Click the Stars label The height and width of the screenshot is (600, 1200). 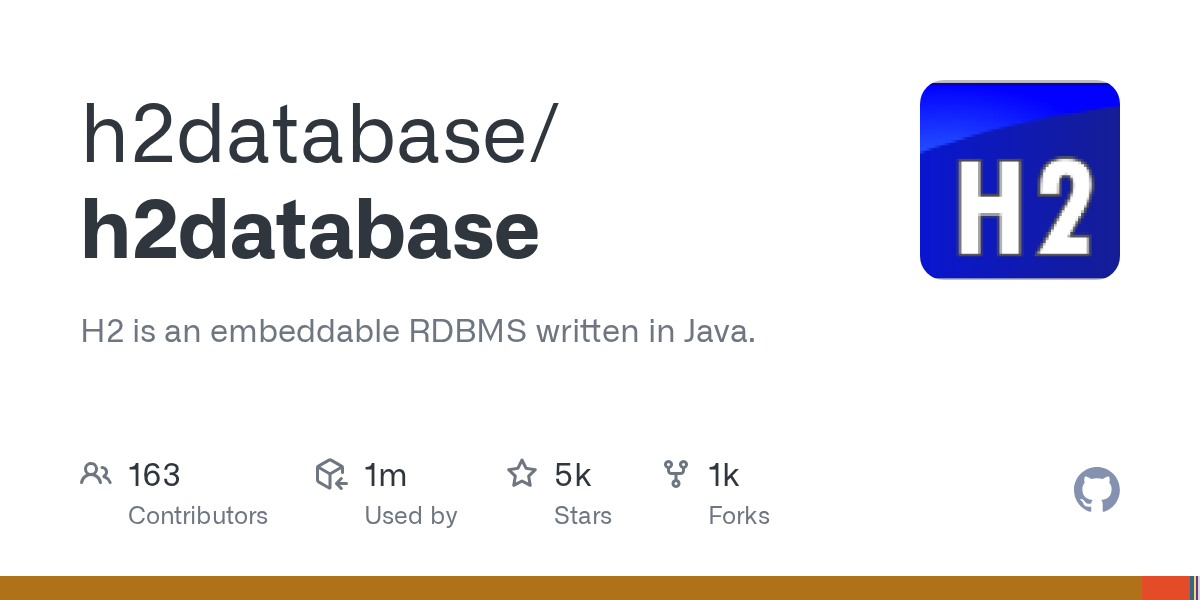point(582,516)
